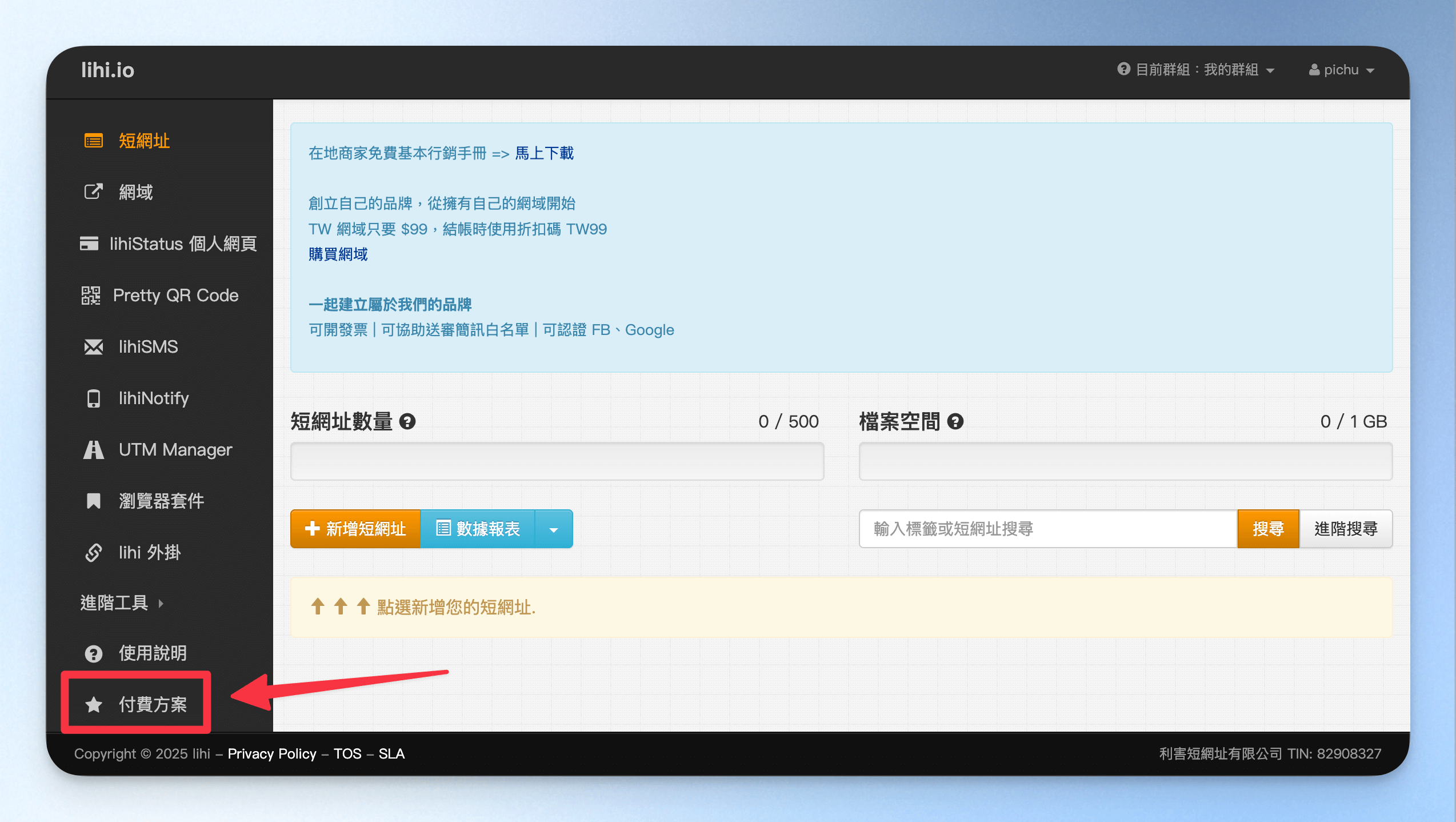Click the lihi 外掛 chain-link icon
Screen dimensions: 1456x822
94,553
